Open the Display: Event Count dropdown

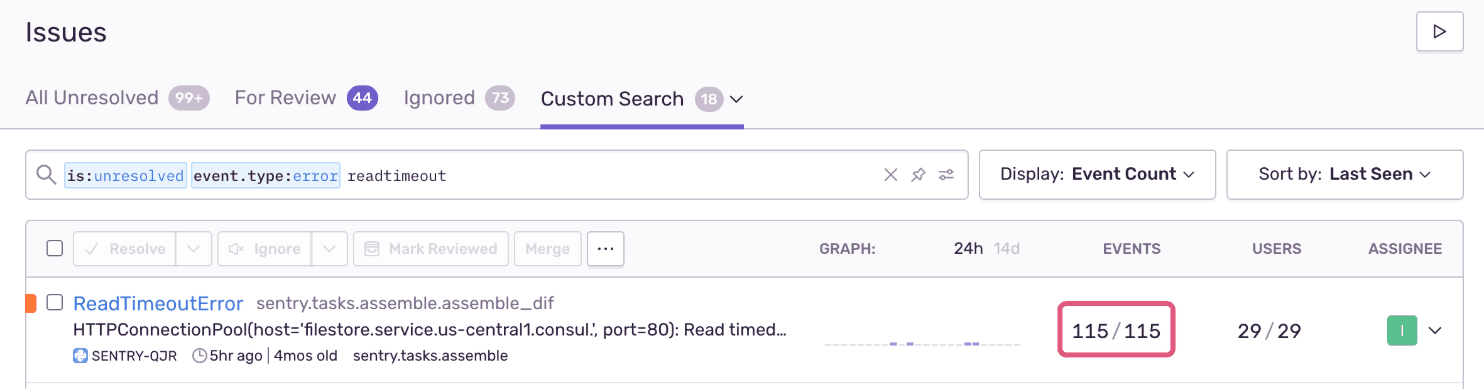[x=1097, y=174]
